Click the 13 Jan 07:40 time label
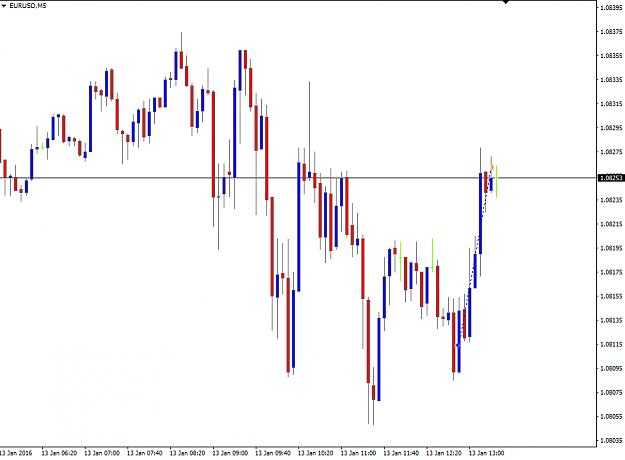Viewport: 625px width, 460px height. coord(145,453)
